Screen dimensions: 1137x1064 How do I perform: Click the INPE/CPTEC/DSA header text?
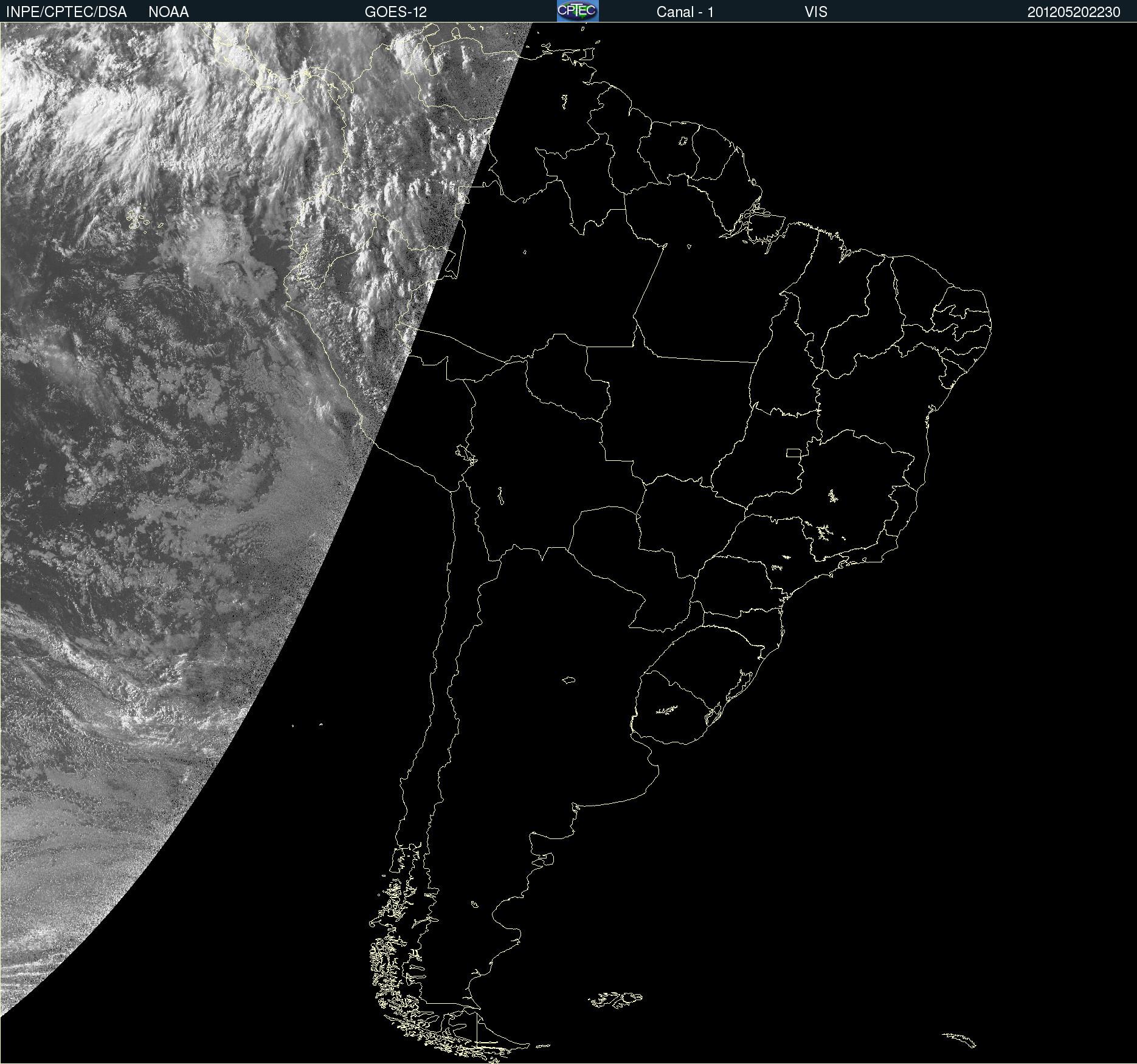66,12
